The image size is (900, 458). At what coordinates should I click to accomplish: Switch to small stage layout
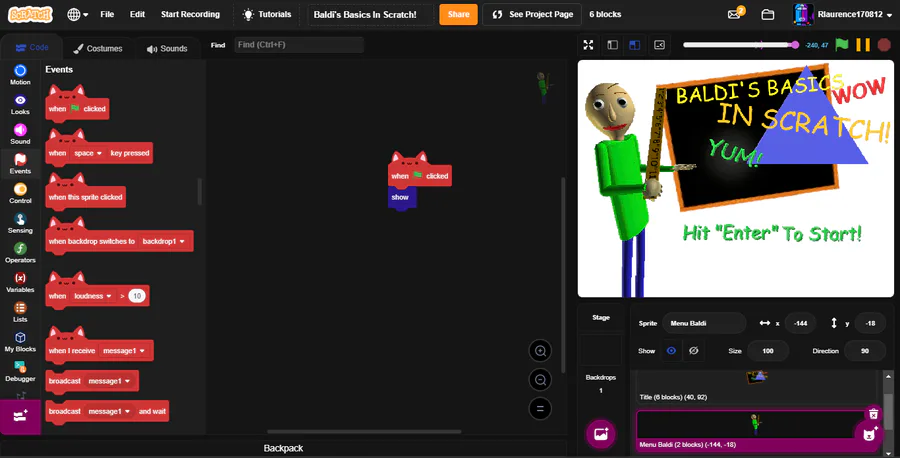click(612, 45)
